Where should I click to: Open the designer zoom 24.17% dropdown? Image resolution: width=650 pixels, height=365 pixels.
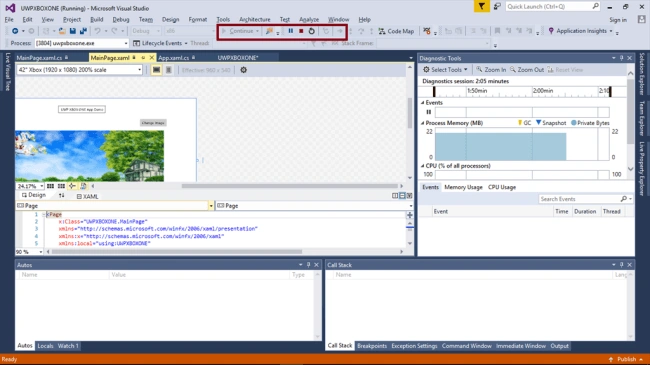tap(30, 186)
